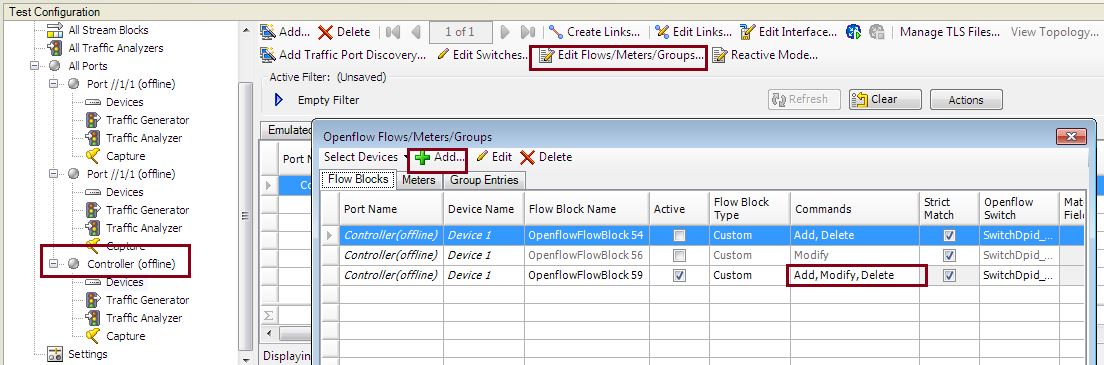Click View Topology... in the toolbar
Viewport: 1104px width, 365px height.
tap(1056, 32)
